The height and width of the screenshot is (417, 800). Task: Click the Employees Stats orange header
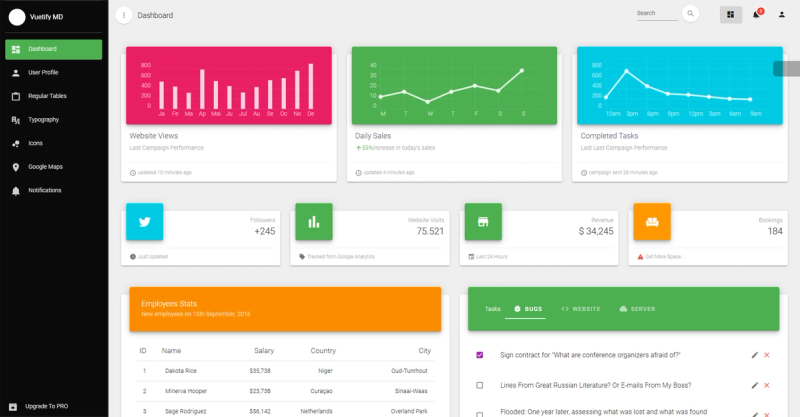(285, 309)
